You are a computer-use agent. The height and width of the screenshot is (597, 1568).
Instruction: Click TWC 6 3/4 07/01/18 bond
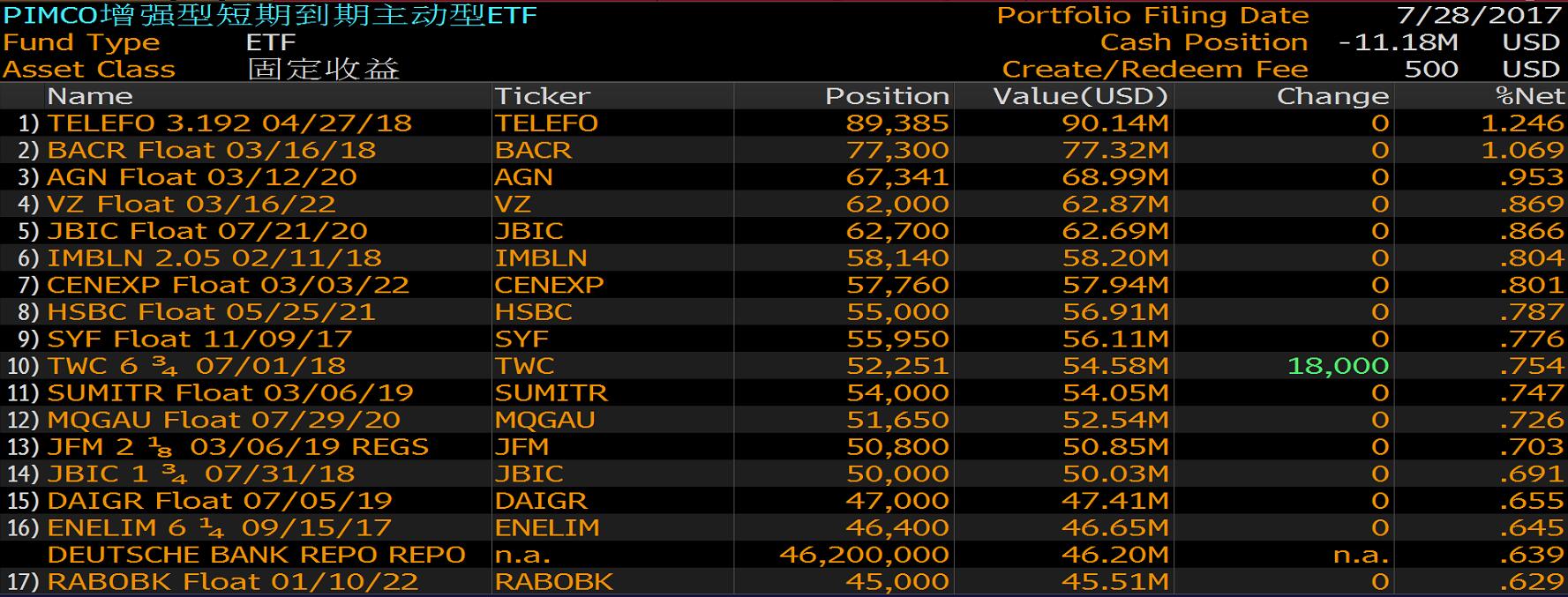pos(197,366)
